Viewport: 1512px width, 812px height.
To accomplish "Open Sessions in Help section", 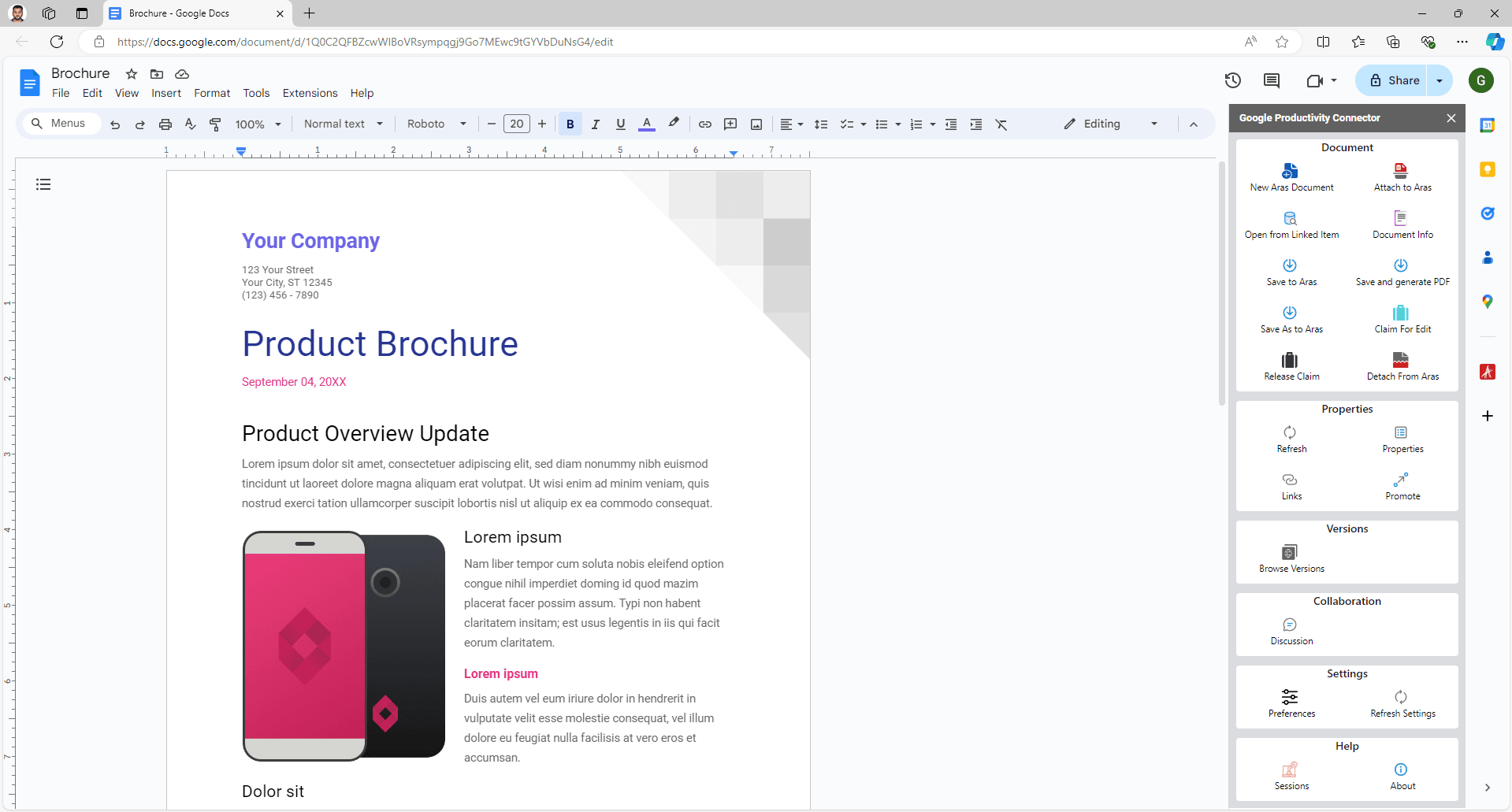I will (x=1291, y=776).
